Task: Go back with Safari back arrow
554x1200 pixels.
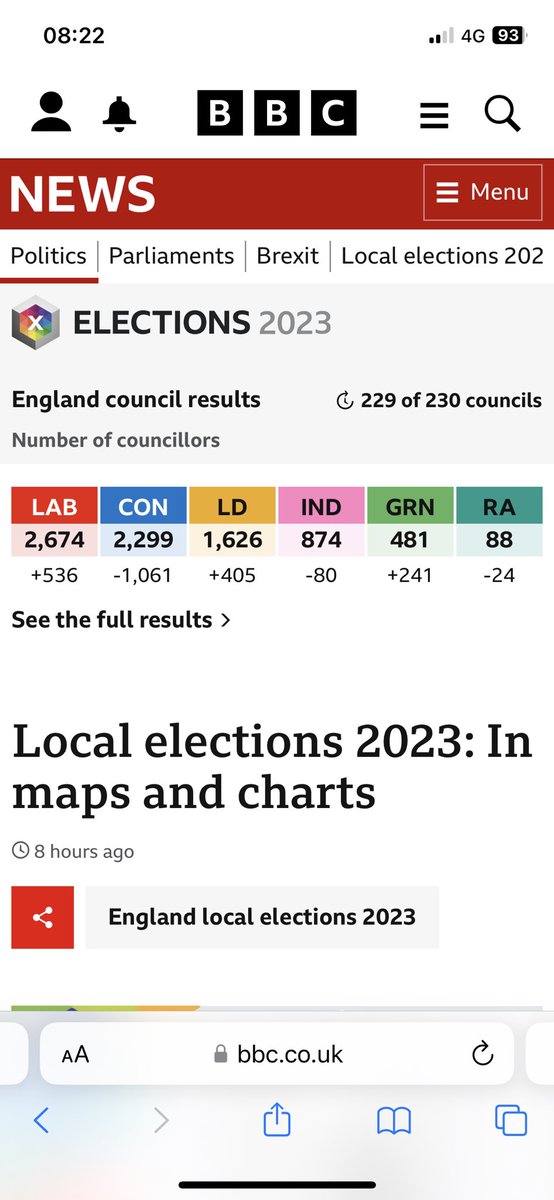Action: coord(41,1120)
